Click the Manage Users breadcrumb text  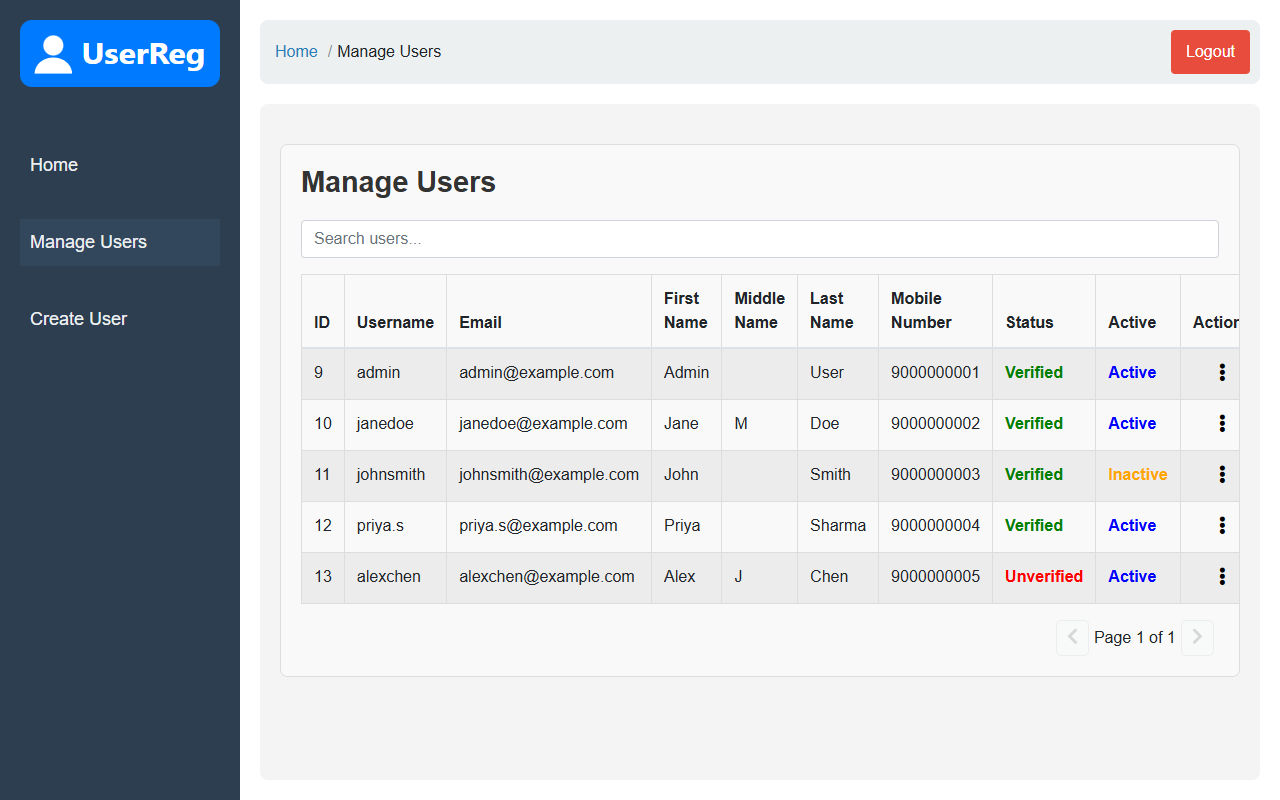pos(389,52)
